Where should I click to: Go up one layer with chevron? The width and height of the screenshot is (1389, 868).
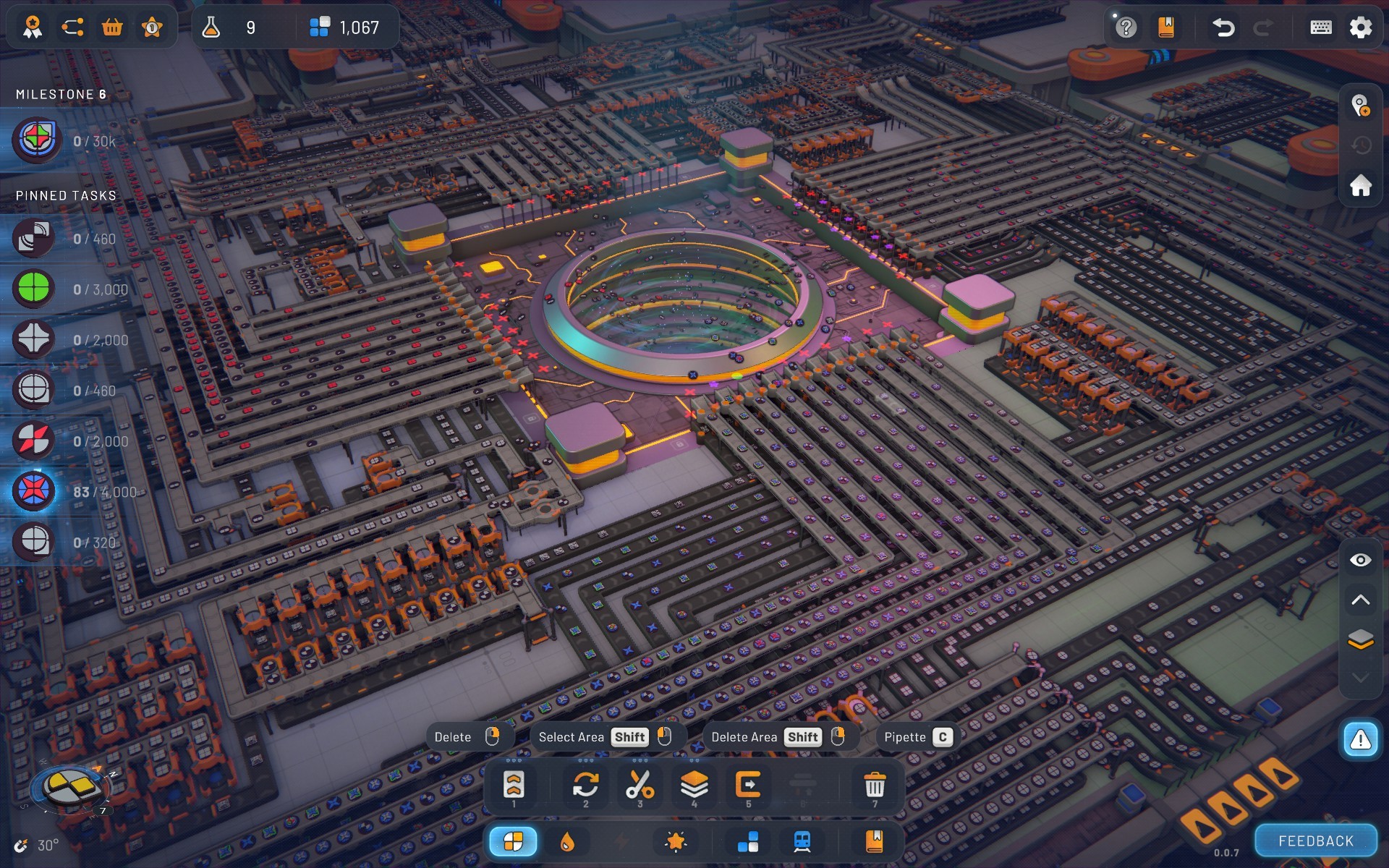(x=1360, y=600)
